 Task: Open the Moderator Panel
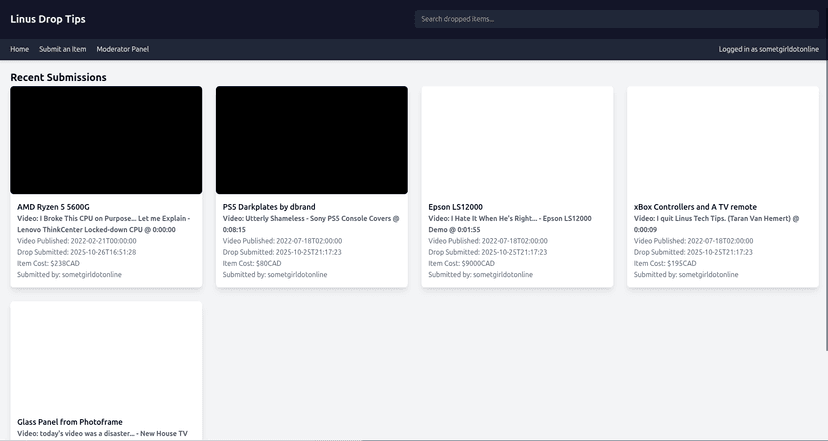click(x=123, y=49)
